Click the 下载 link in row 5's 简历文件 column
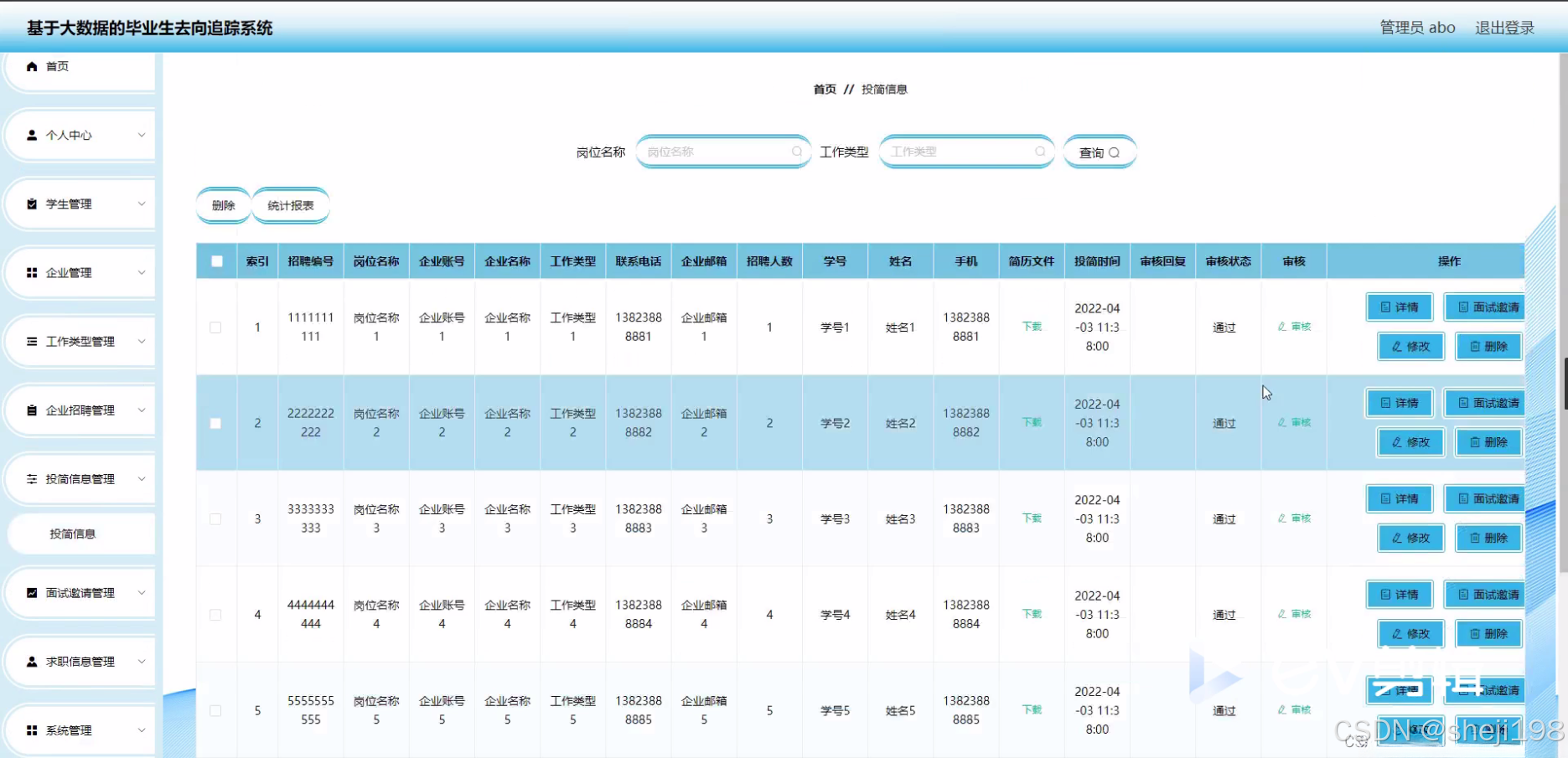The height and width of the screenshot is (758, 1568). tap(1031, 709)
